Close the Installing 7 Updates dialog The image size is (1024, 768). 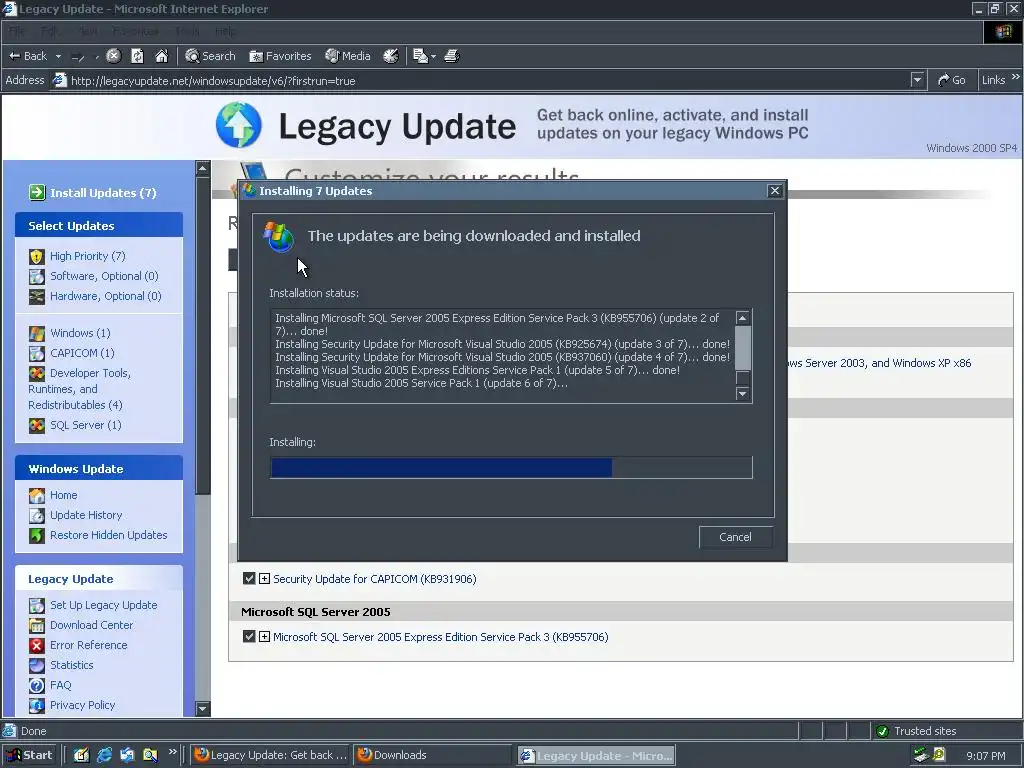[775, 191]
